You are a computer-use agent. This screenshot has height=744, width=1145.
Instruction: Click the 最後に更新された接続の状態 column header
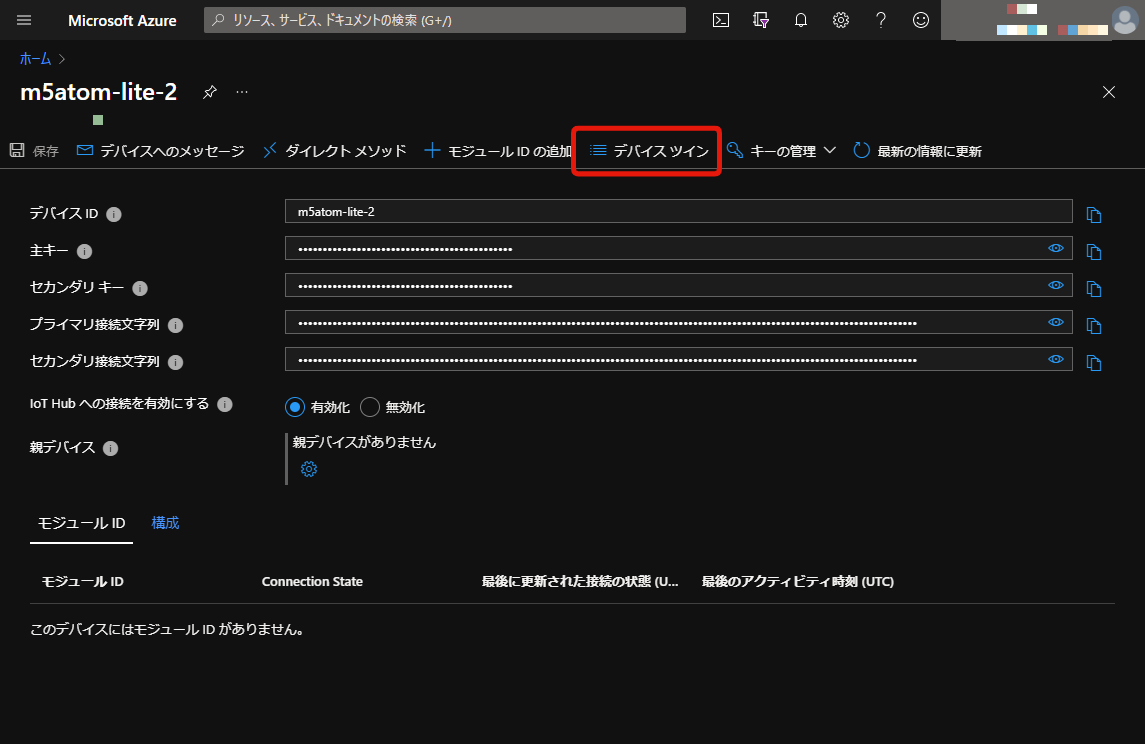(580, 582)
